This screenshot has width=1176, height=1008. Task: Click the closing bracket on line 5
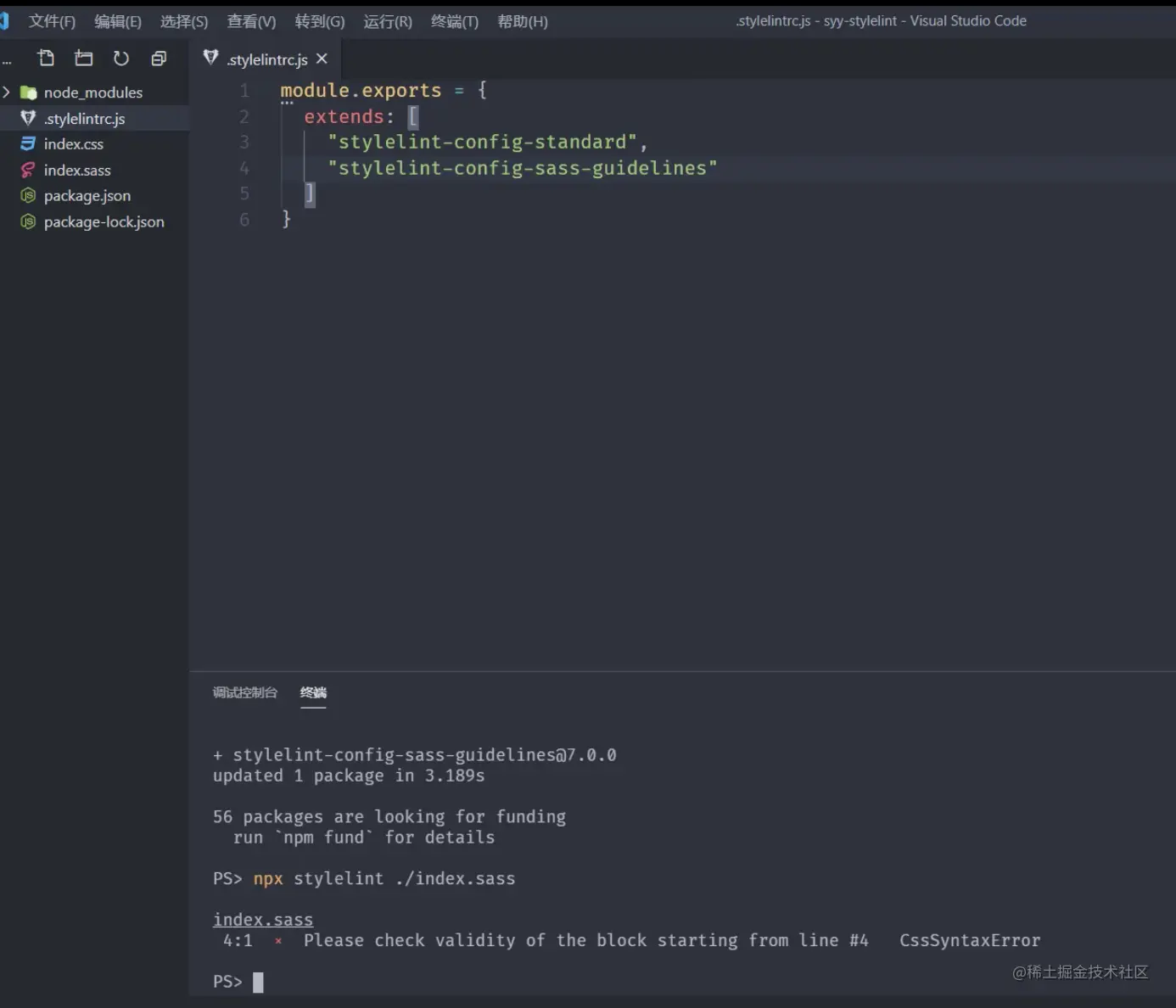coord(310,193)
